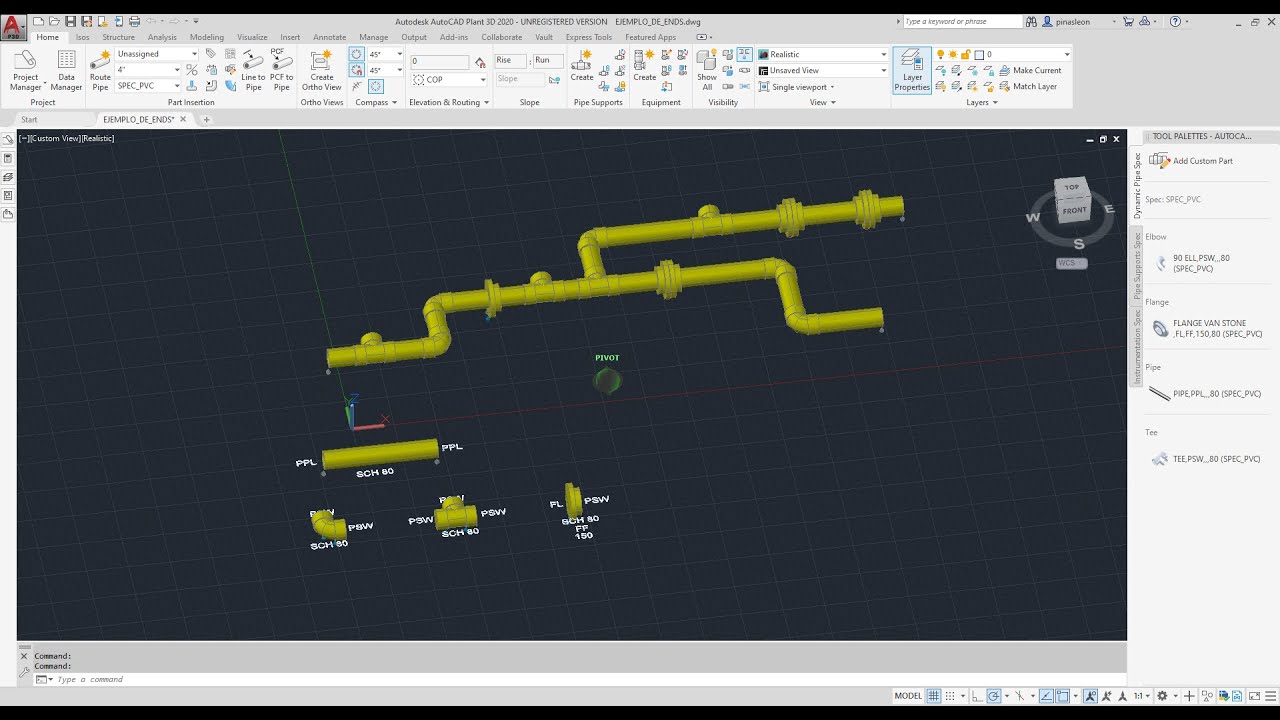Open the Annotate ribbon tab

click(x=329, y=37)
